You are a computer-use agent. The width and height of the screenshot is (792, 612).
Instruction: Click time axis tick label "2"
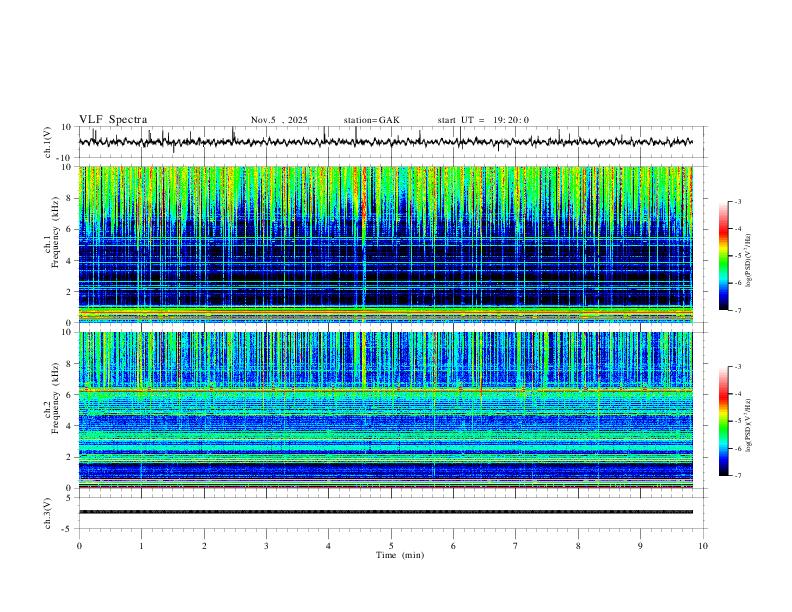click(x=204, y=546)
